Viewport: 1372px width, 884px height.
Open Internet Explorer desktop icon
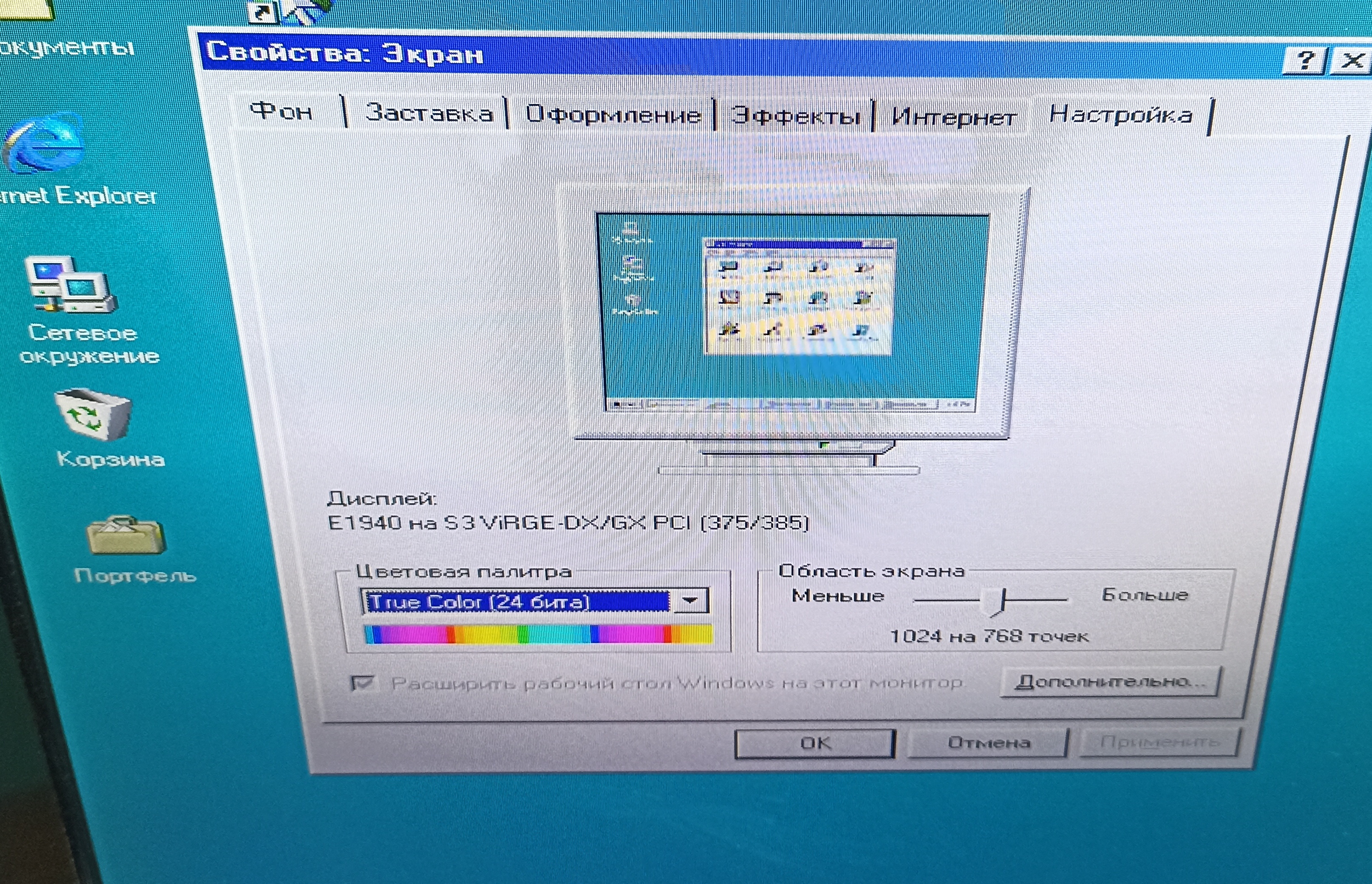(x=45, y=144)
